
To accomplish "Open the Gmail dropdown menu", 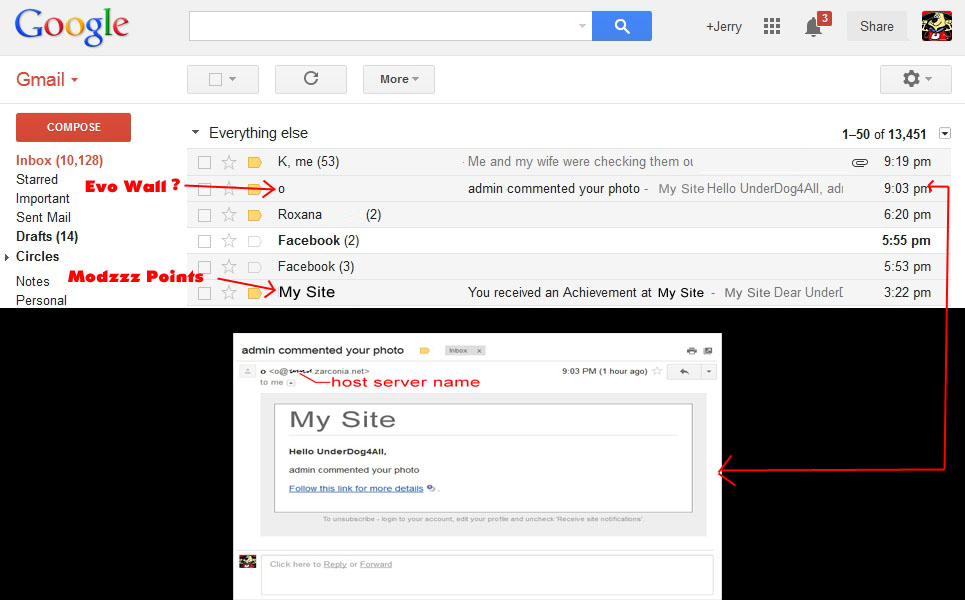I will tap(47, 79).
